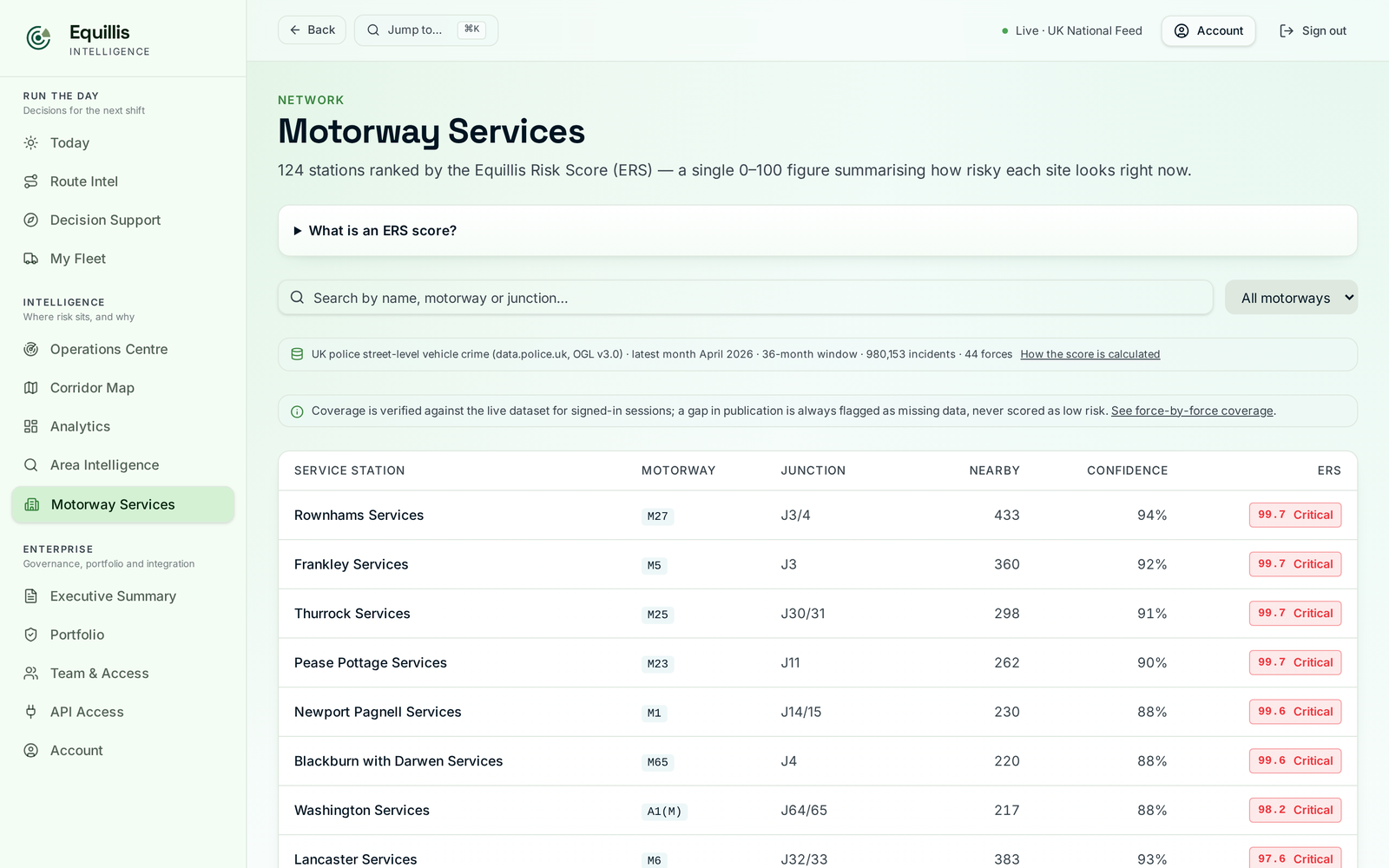Open Today in the sidebar
1389x868 pixels.
tap(122, 143)
